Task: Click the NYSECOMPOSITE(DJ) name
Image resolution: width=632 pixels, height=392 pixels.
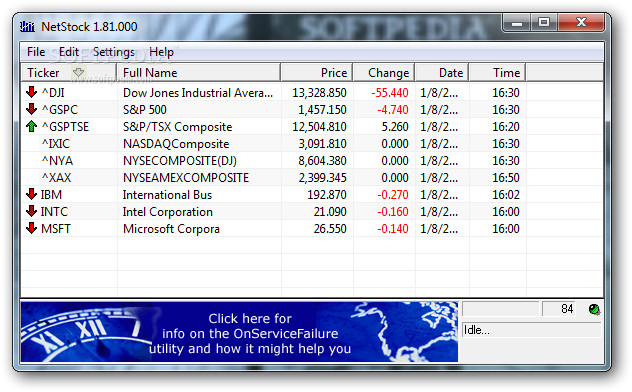Action: coord(180,160)
